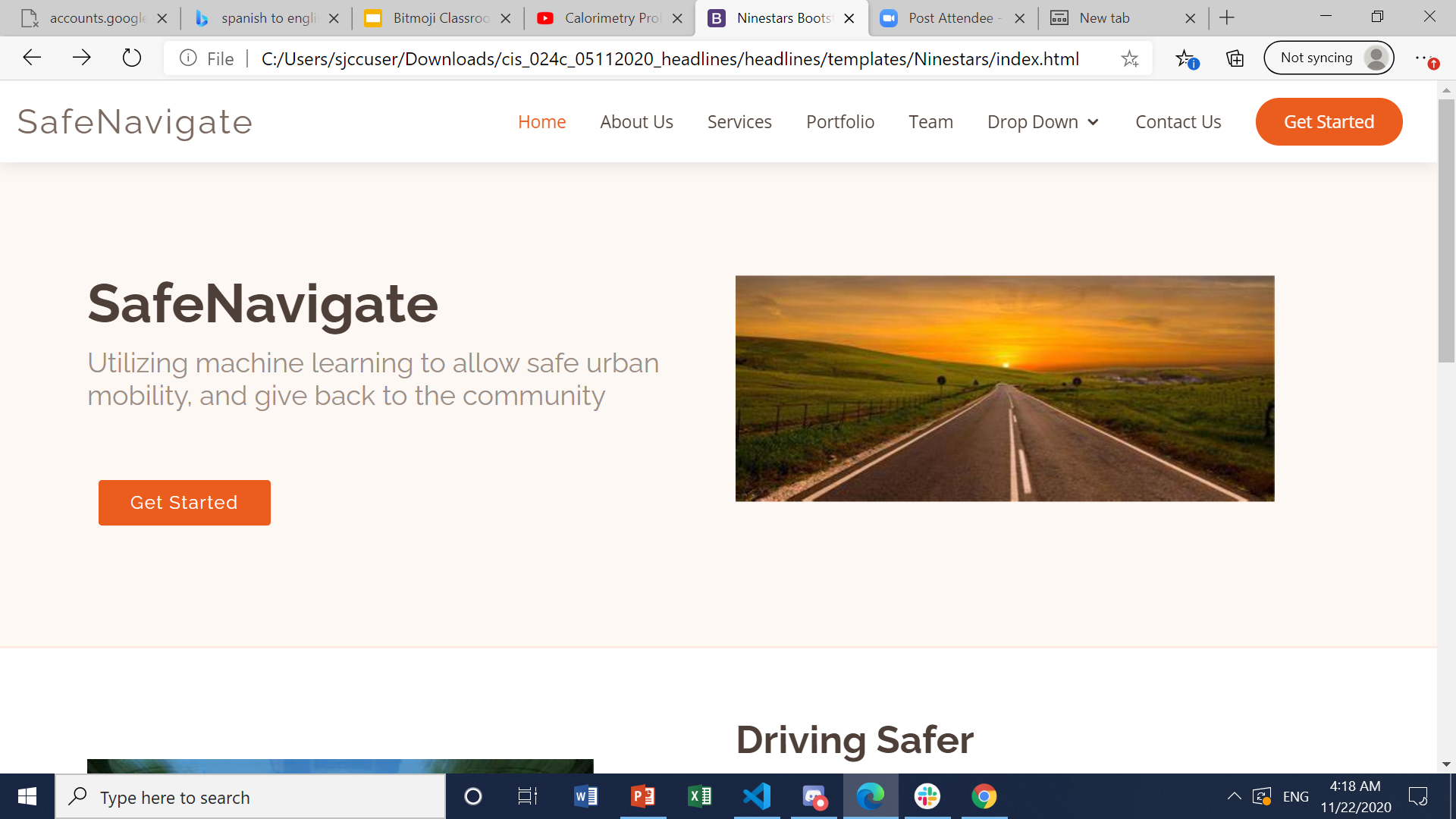Click the browser refresh icon
The height and width of the screenshot is (819, 1456).
pyautogui.click(x=132, y=58)
